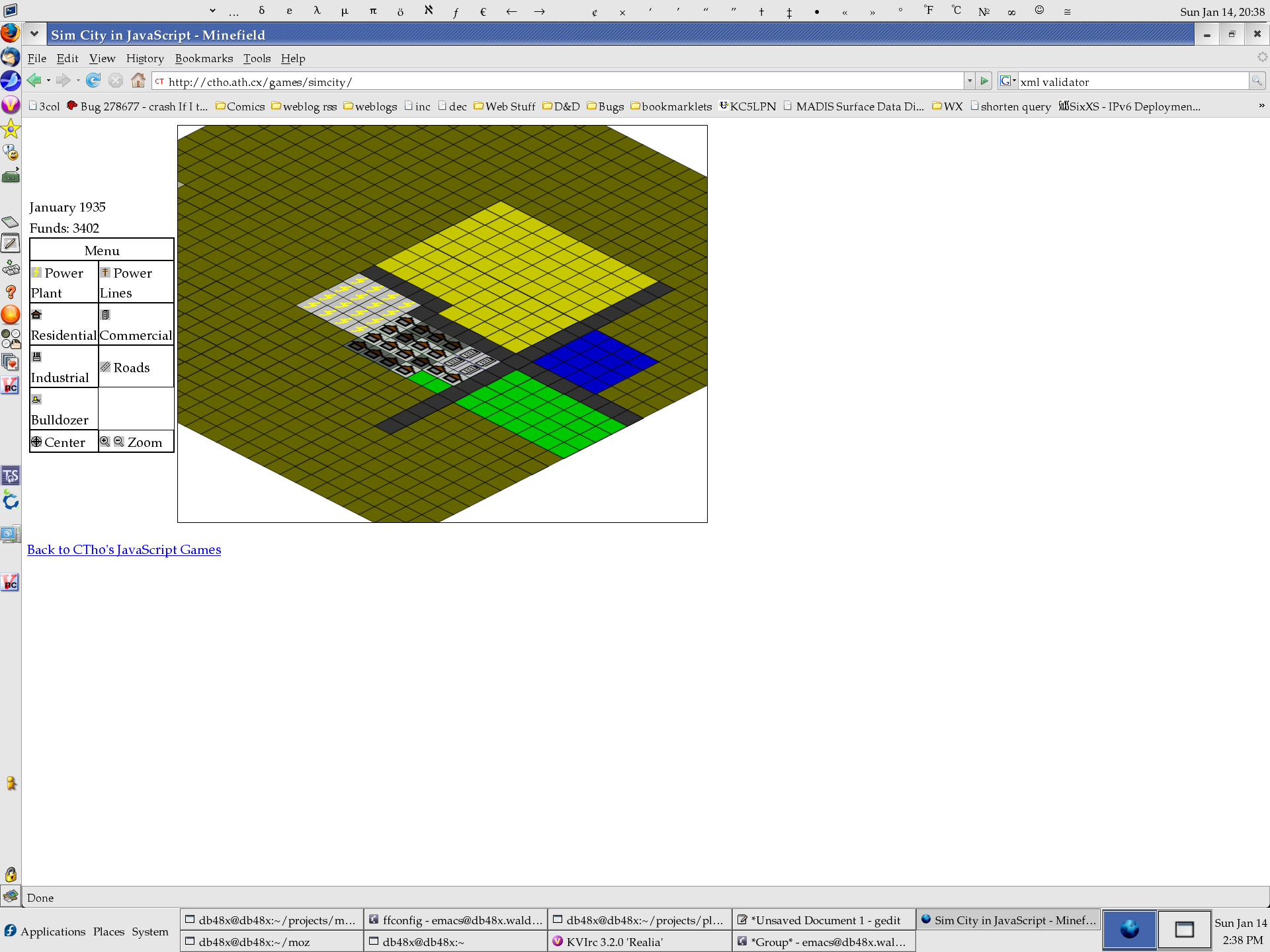Open the Bug 278677 bookmark
Screen dimensions: 1270x952
[137, 106]
